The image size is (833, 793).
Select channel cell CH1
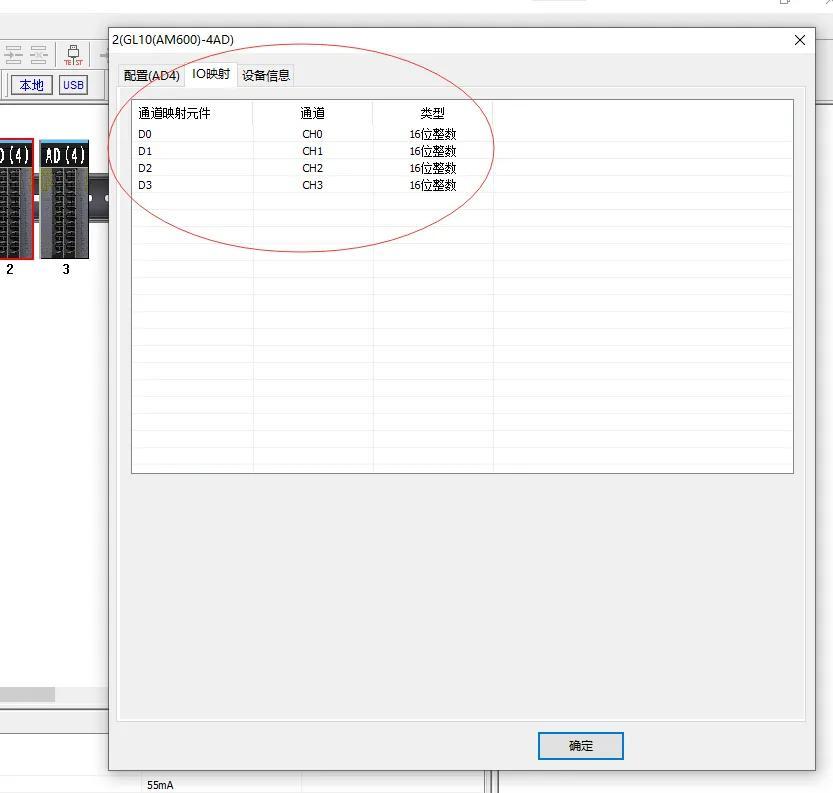[x=312, y=151]
